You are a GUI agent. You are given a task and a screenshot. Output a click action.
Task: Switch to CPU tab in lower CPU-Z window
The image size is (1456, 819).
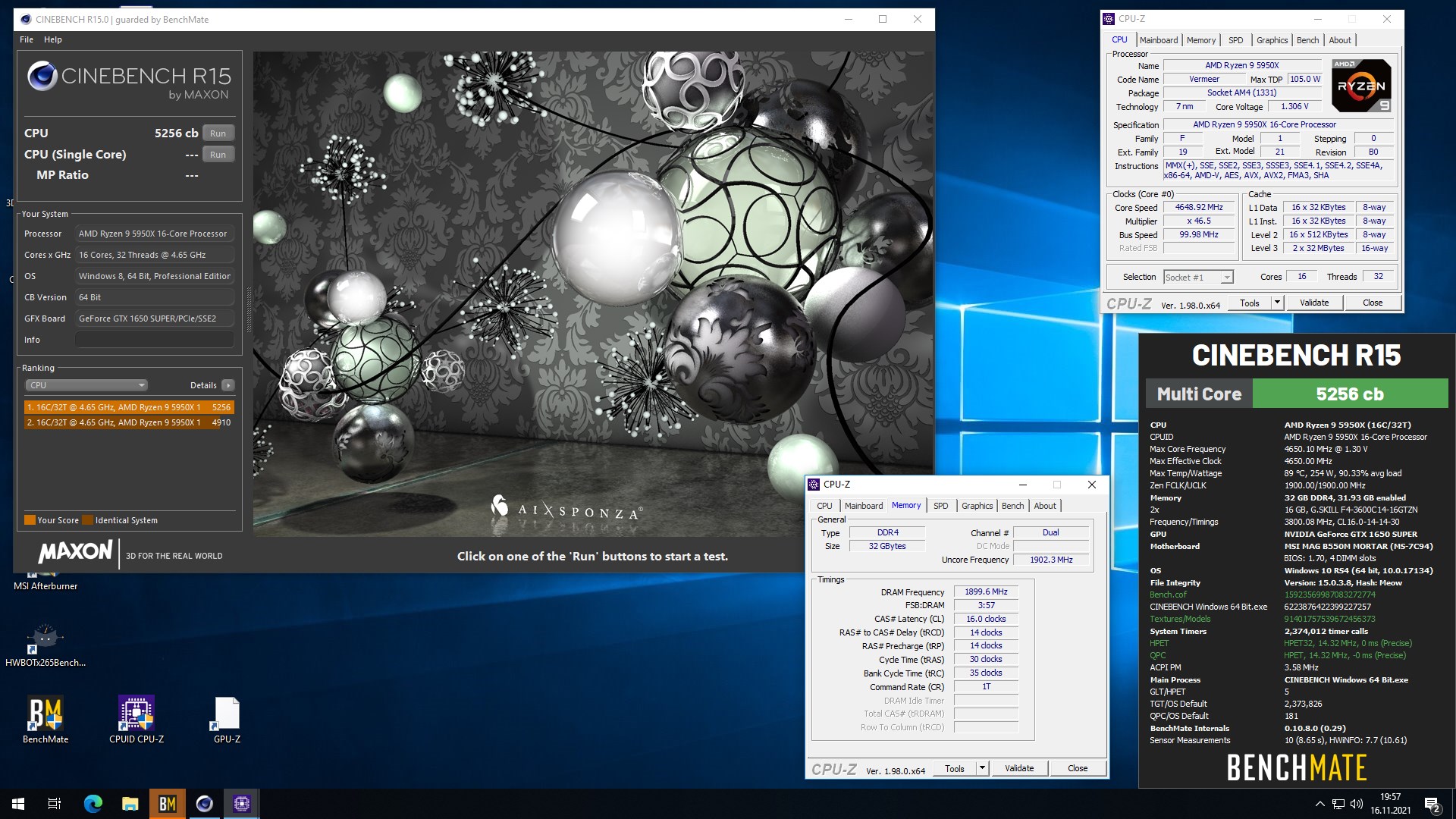[x=824, y=506]
